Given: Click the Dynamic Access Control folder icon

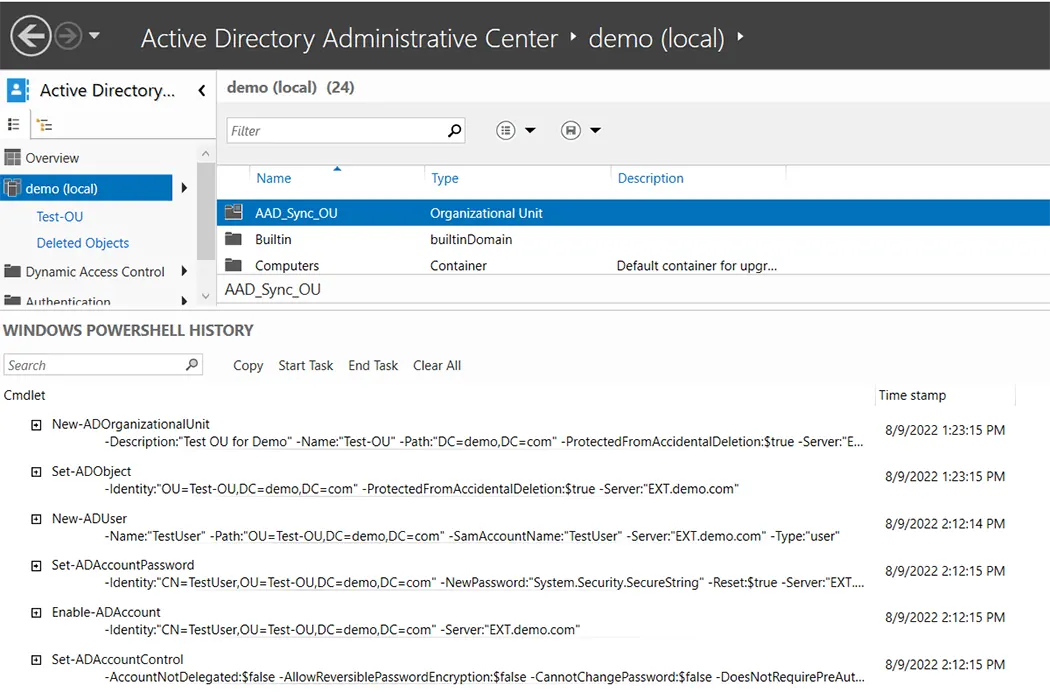Looking at the screenshot, I should pos(12,271).
